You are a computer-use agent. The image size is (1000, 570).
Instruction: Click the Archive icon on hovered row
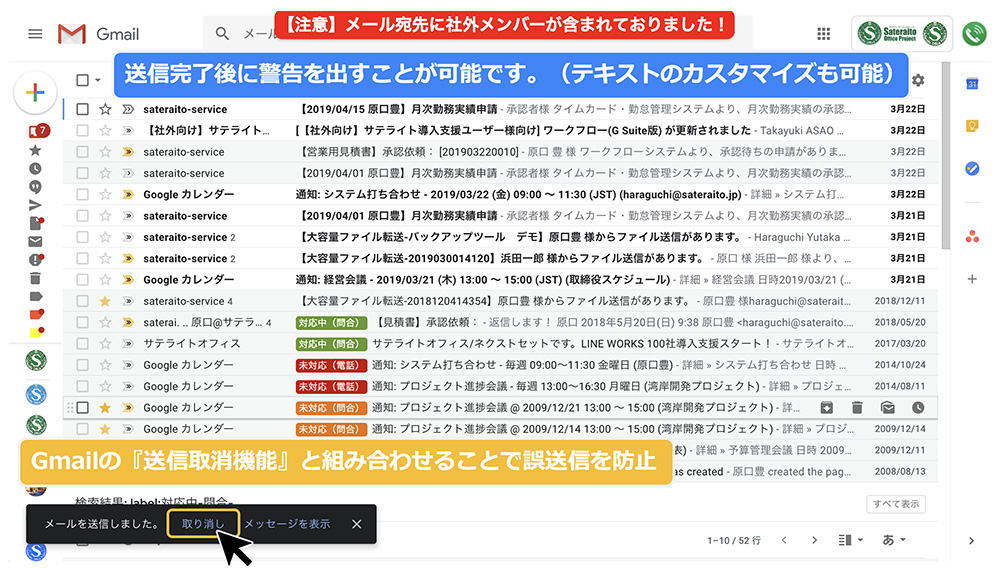[827, 407]
